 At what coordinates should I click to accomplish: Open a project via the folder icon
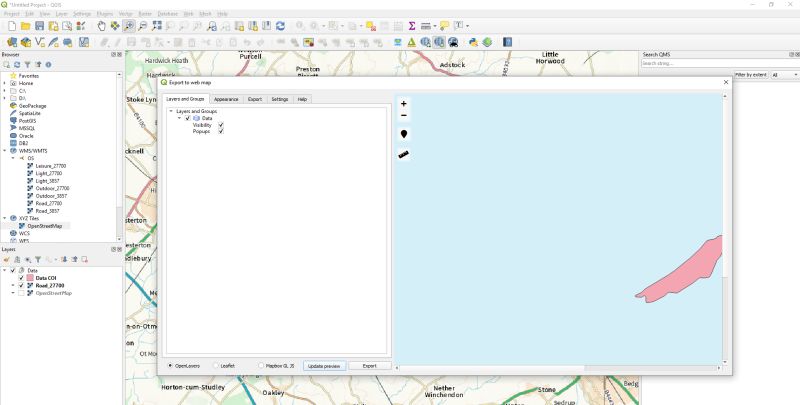coord(26,26)
